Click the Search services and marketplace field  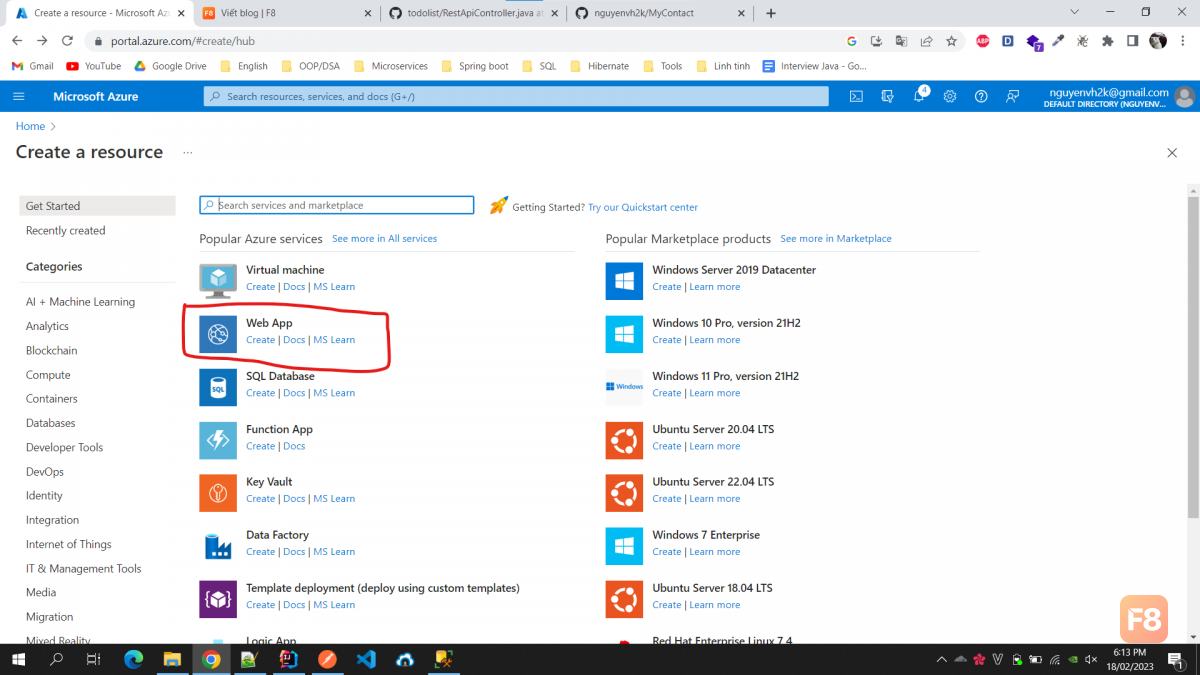(336, 205)
